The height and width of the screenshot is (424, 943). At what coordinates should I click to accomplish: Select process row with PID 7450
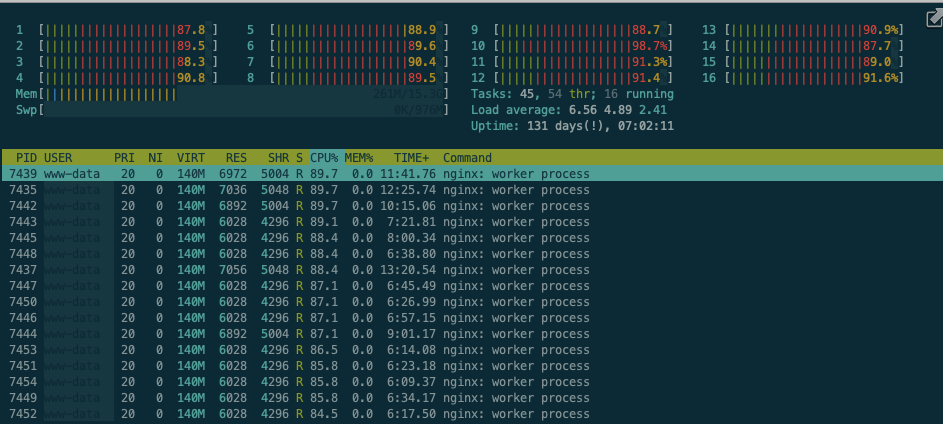(x=472, y=302)
